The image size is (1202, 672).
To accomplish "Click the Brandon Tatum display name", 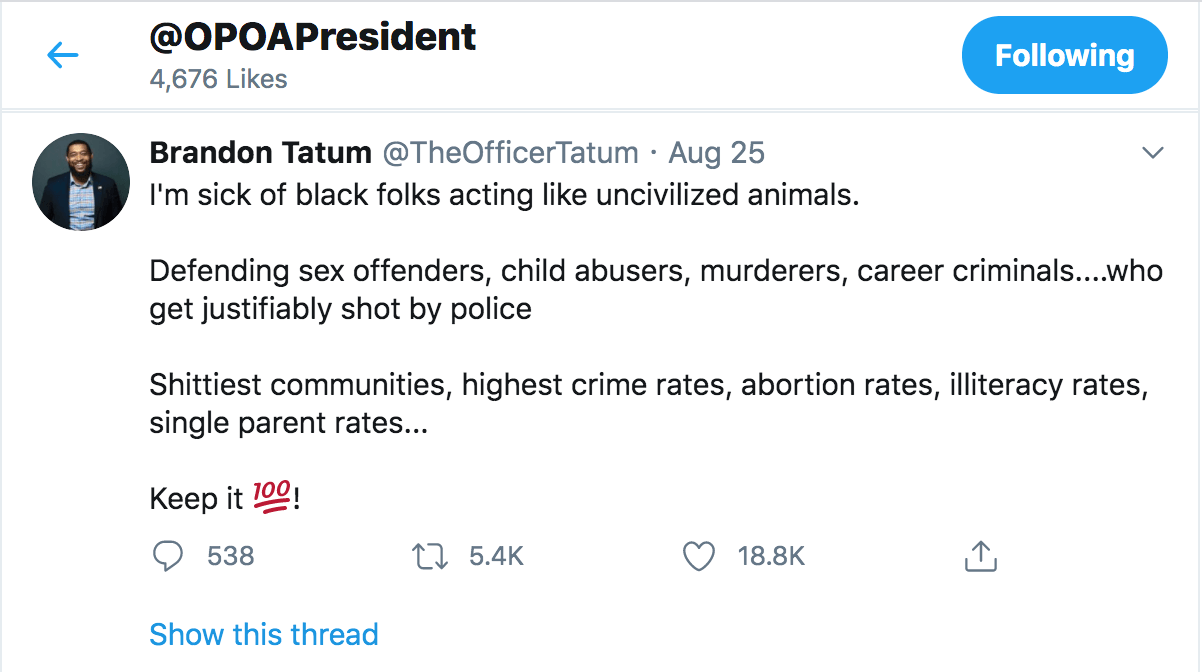I will [x=260, y=153].
